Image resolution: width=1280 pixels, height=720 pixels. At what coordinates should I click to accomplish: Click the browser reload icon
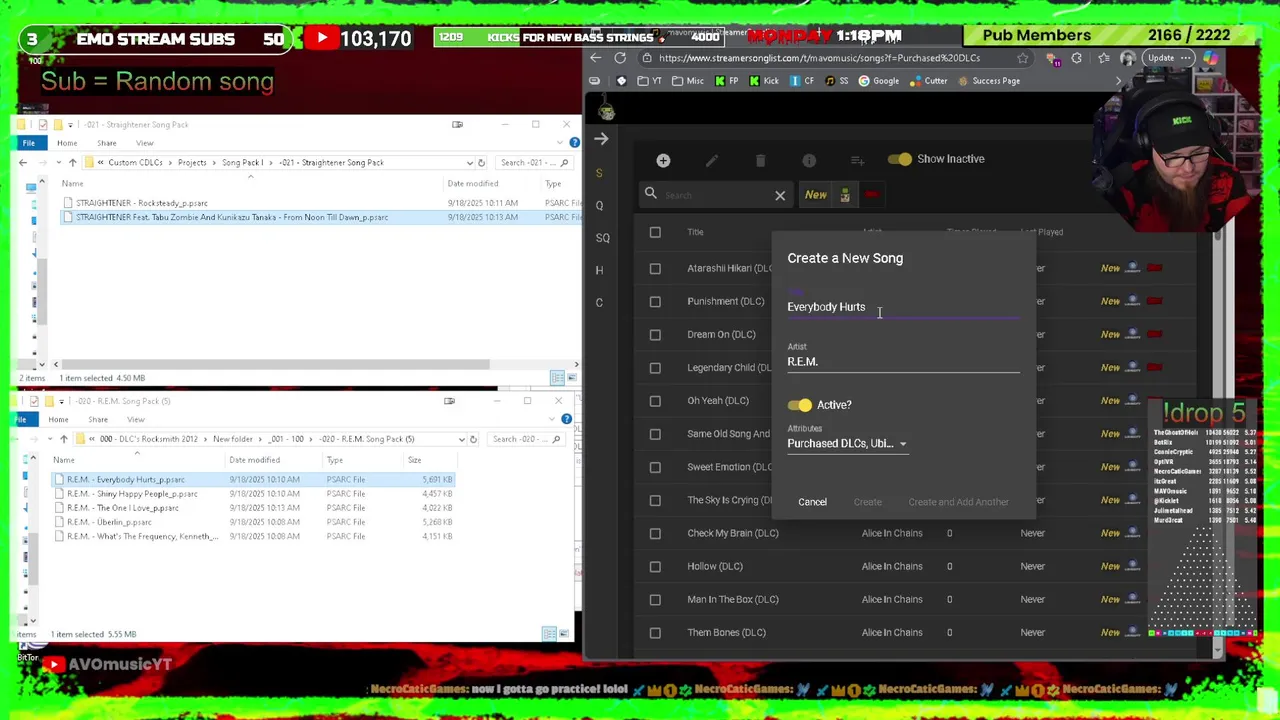coord(620,58)
